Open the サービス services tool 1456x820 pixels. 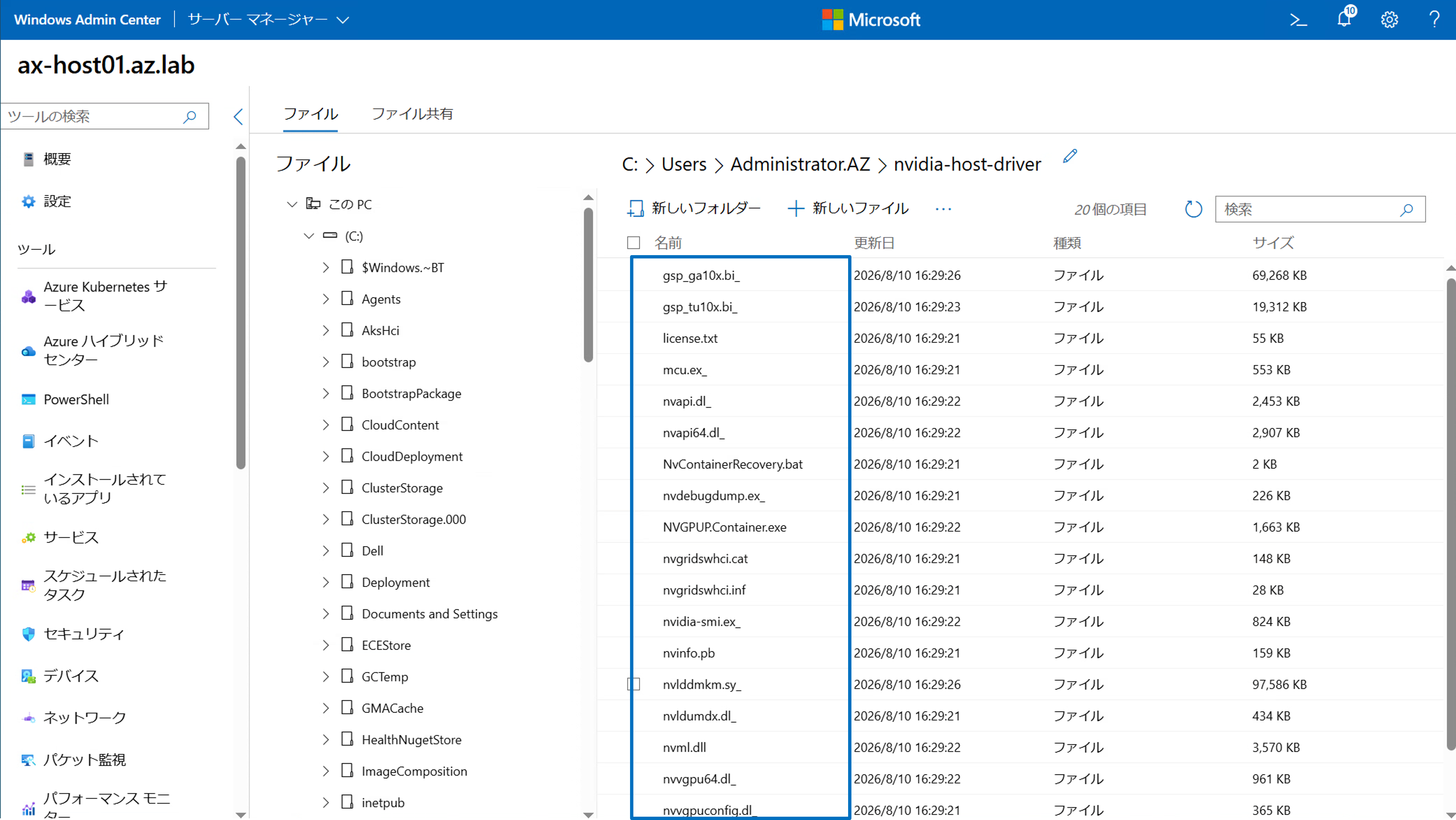coord(60,537)
